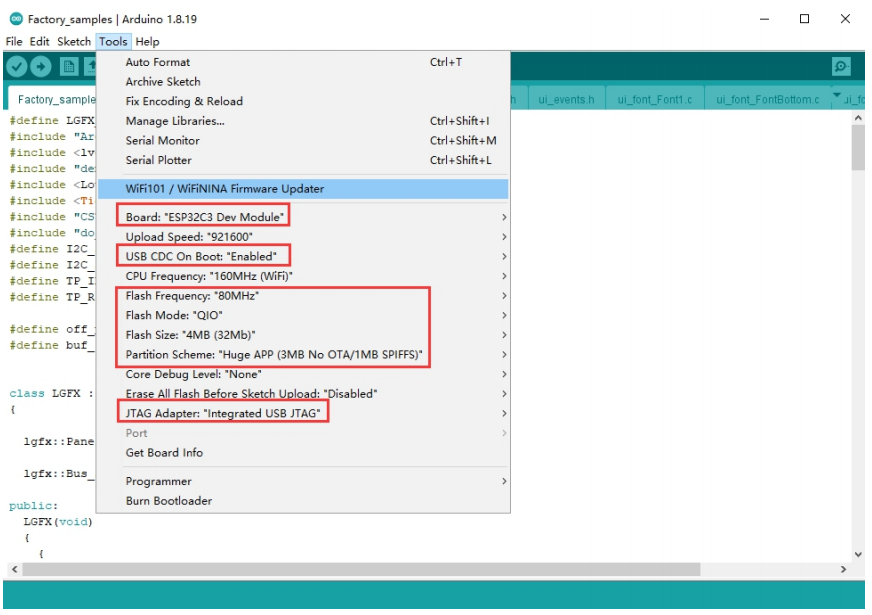The image size is (872, 615).
Task: Open the Programmer submenu
Action: pos(303,481)
